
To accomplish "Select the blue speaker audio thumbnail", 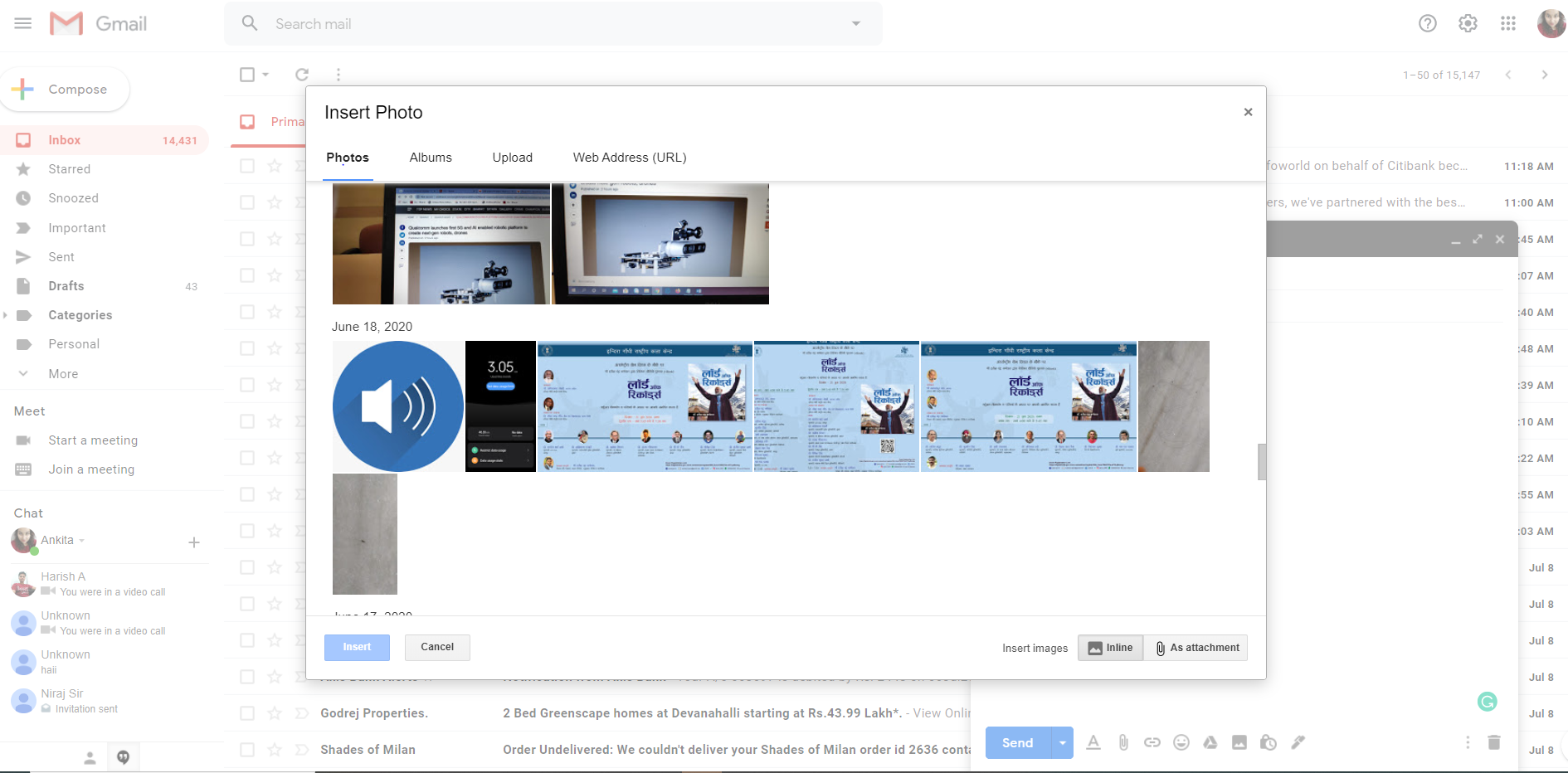I will tap(397, 406).
